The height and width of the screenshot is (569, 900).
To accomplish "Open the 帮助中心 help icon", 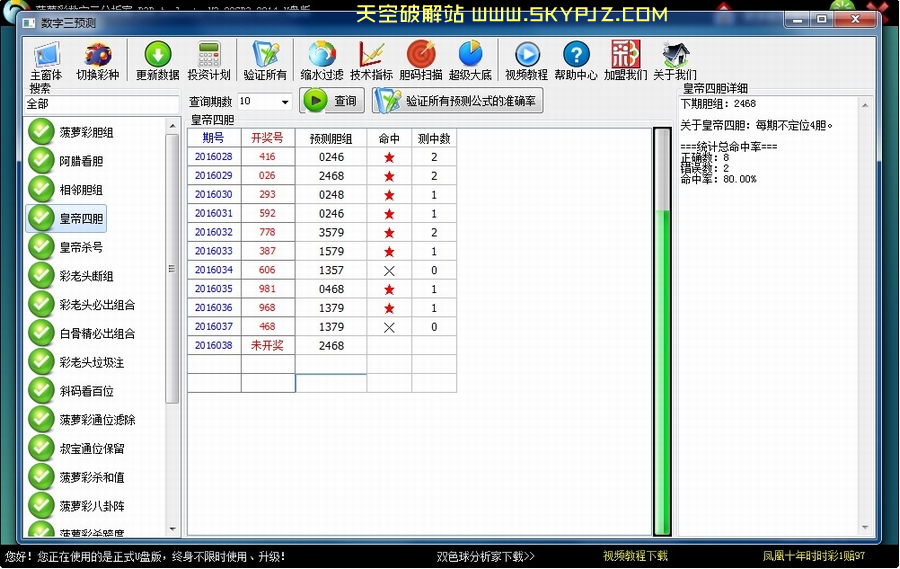I will (x=576, y=56).
